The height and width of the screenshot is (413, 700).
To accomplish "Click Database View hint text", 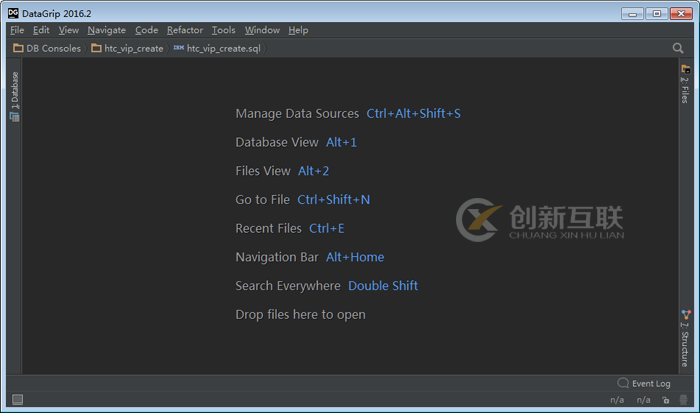I will click(277, 142).
